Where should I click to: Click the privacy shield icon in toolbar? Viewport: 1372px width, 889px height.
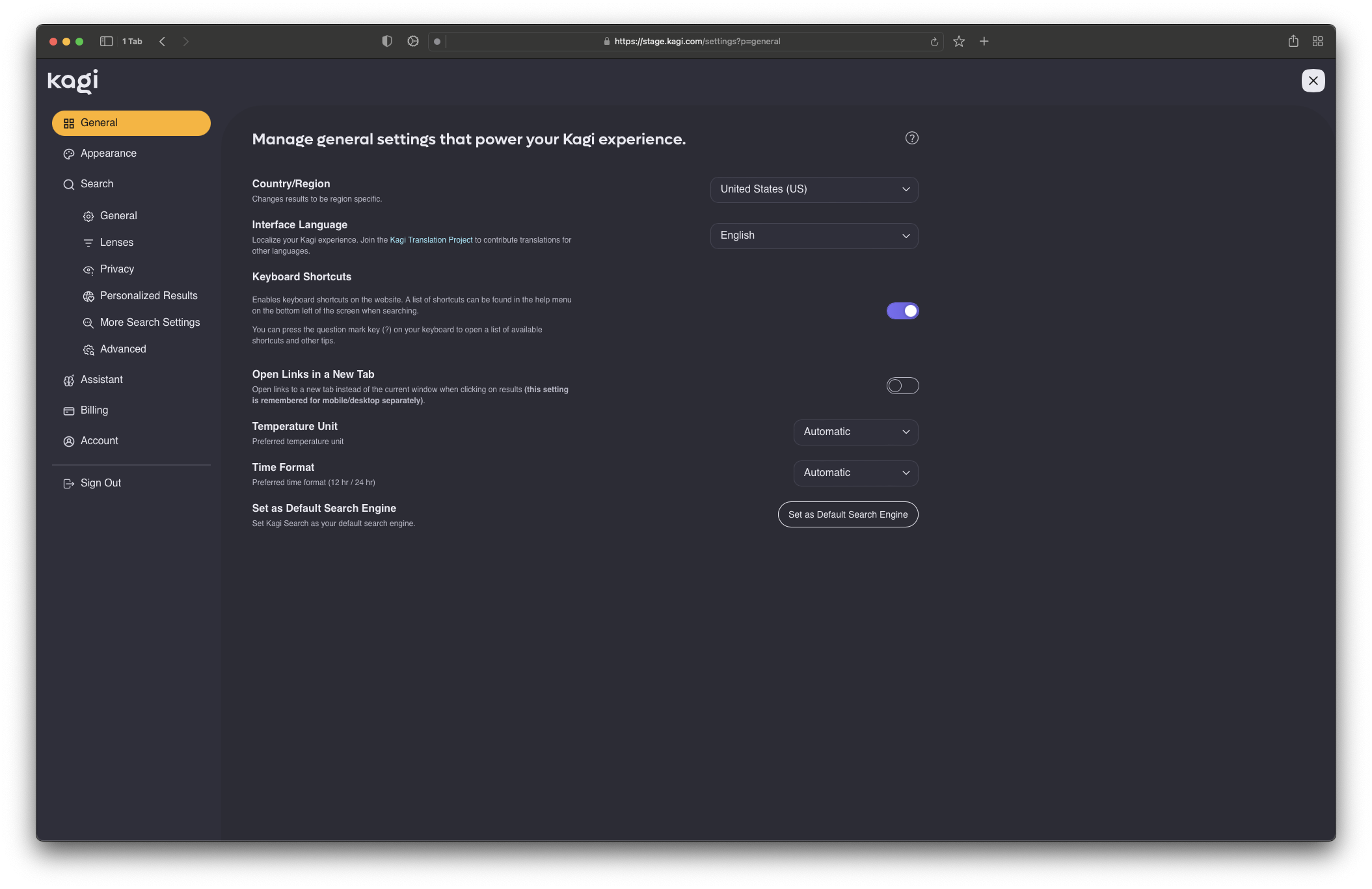pyautogui.click(x=386, y=42)
